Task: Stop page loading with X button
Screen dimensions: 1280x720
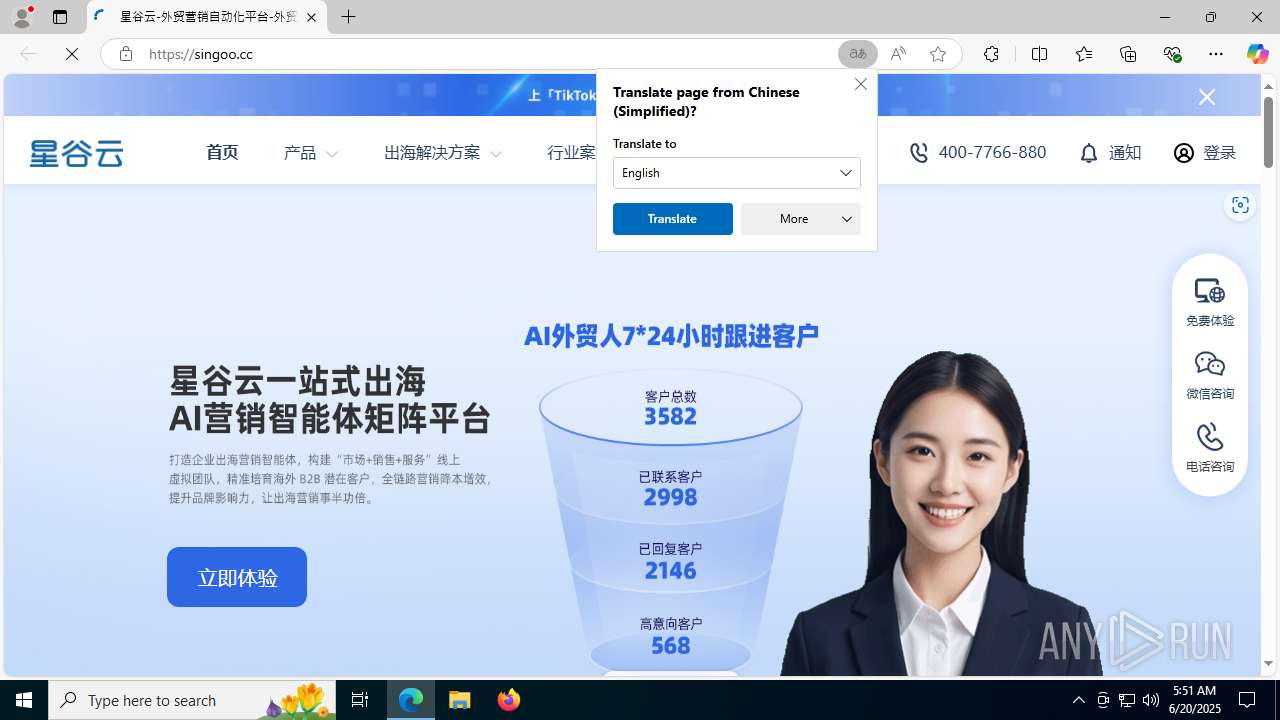Action: pyautogui.click(x=72, y=54)
